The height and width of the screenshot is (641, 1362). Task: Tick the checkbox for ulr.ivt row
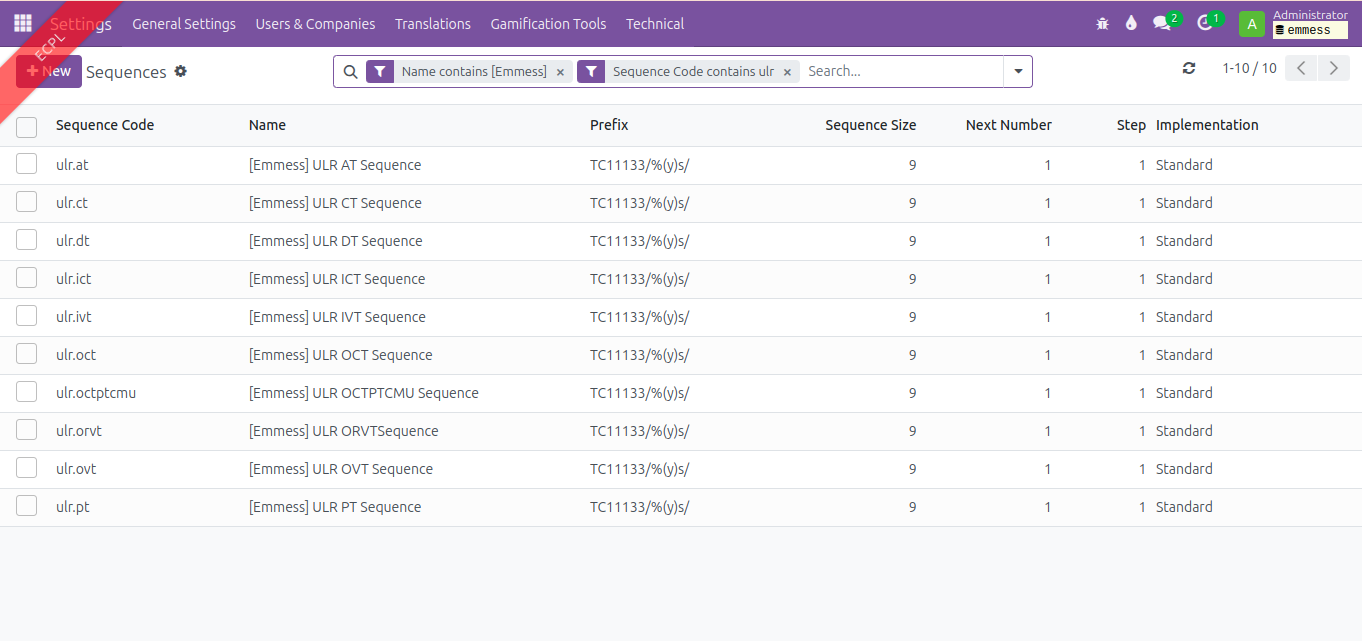pos(27,317)
